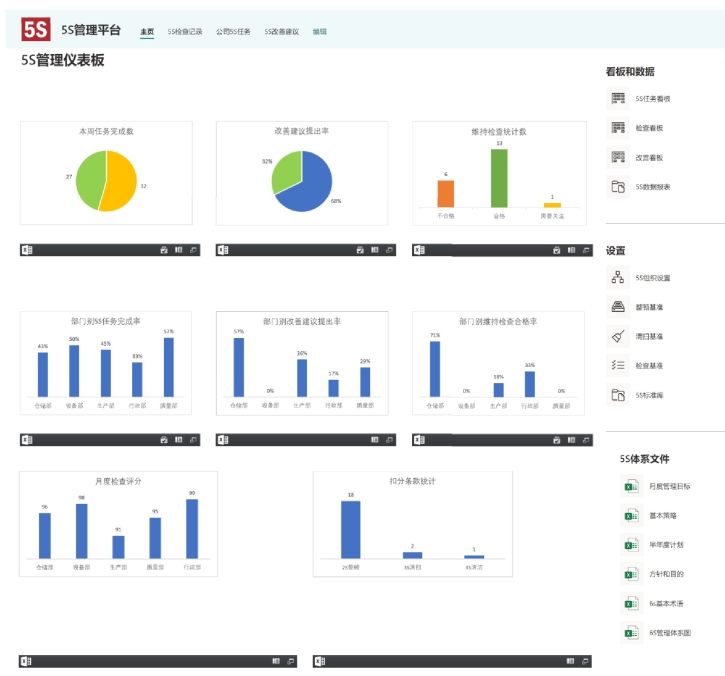Click the 清扫基准 broom icon

(x=618, y=336)
